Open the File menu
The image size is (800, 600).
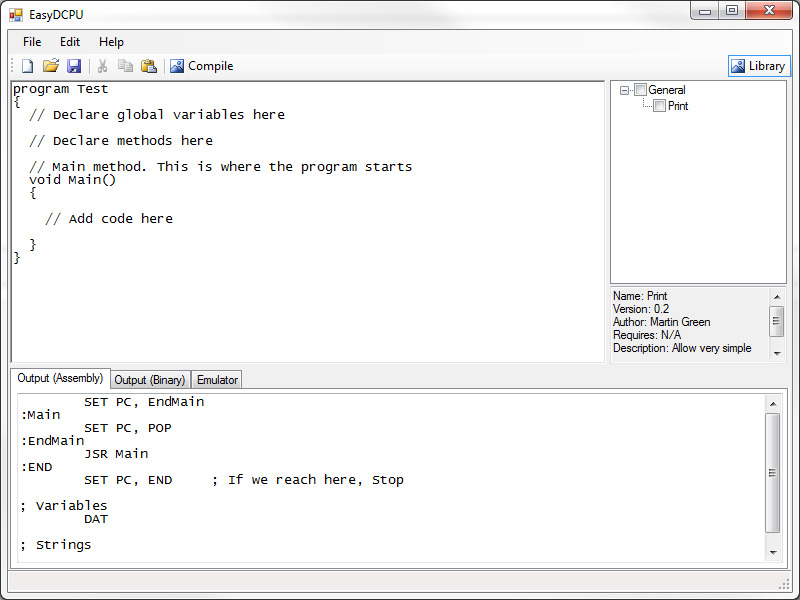click(32, 42)
